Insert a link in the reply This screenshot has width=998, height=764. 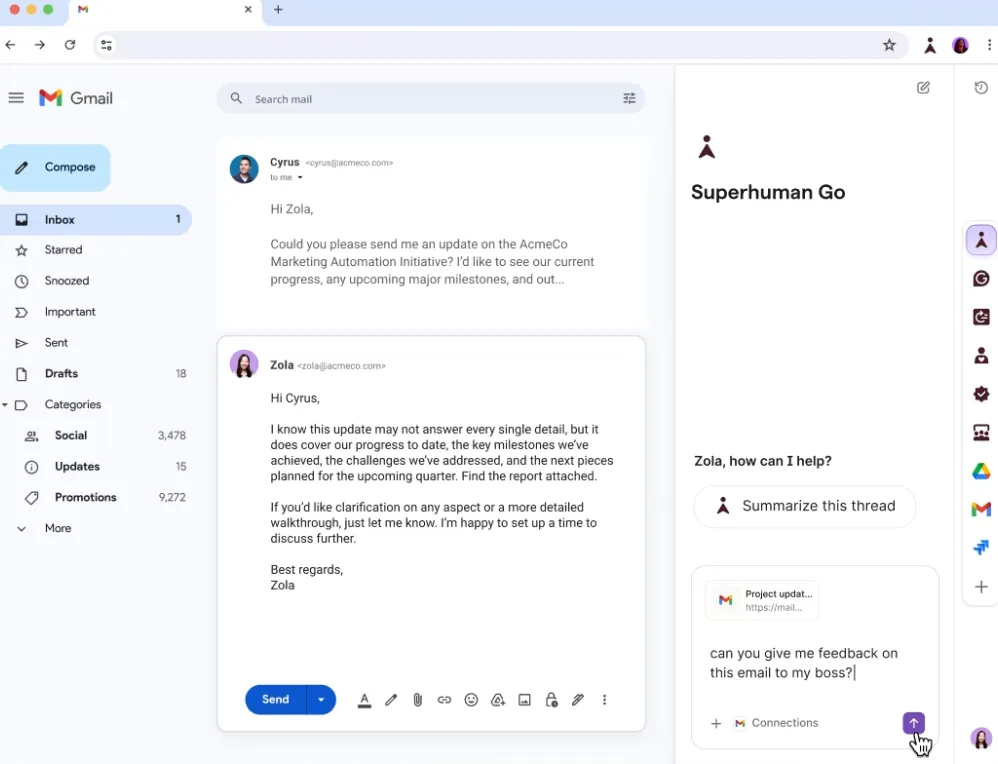[x=444, y=700]
